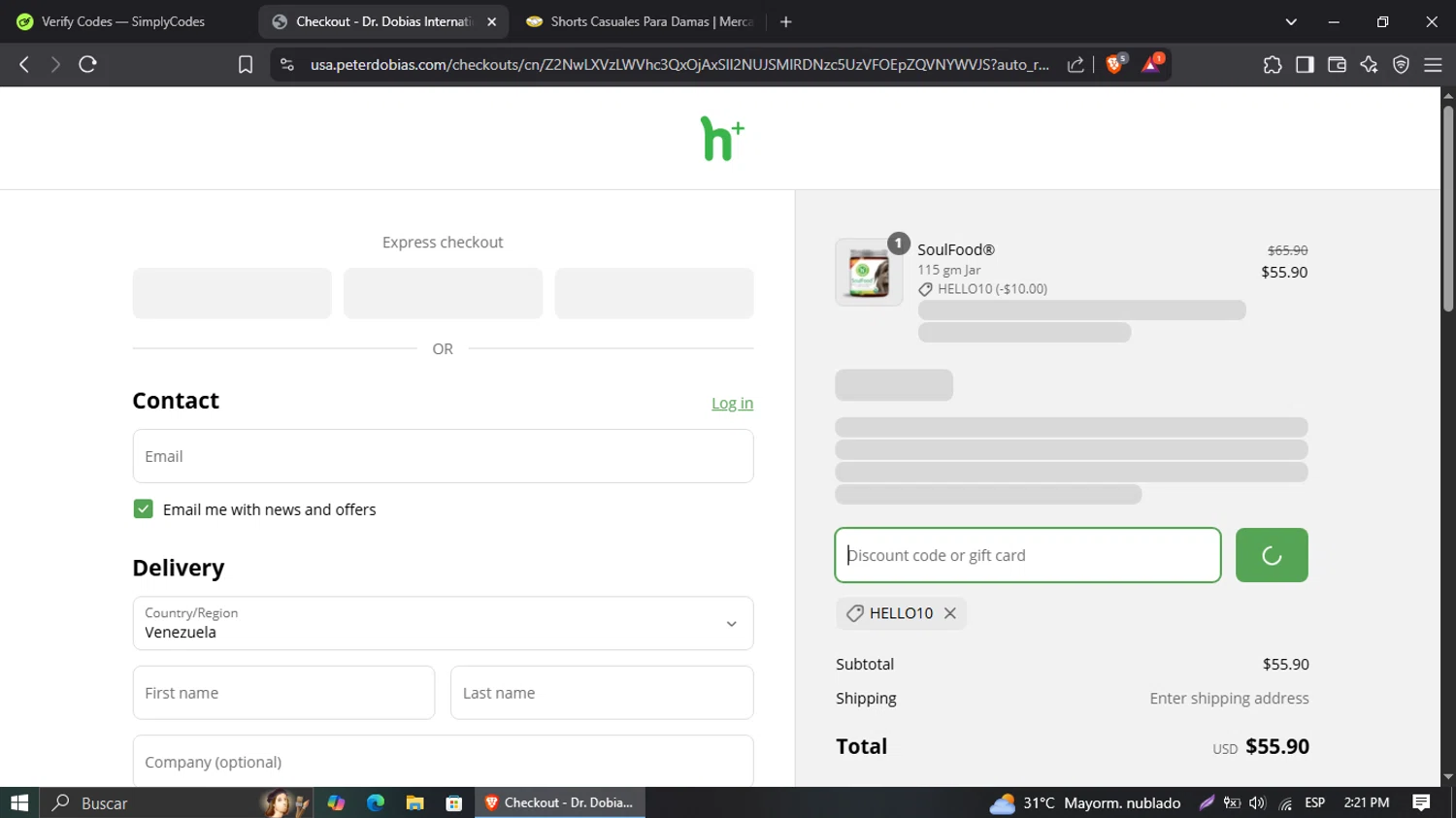
Task: Click the green h+ store logo
Action: point(722,139)
